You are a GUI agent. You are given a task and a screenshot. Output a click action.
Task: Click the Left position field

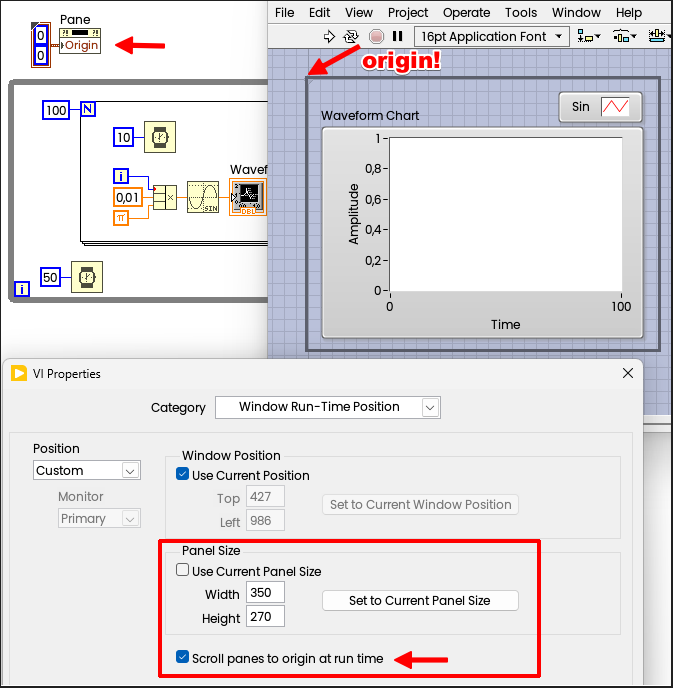[x=265, y=520]
